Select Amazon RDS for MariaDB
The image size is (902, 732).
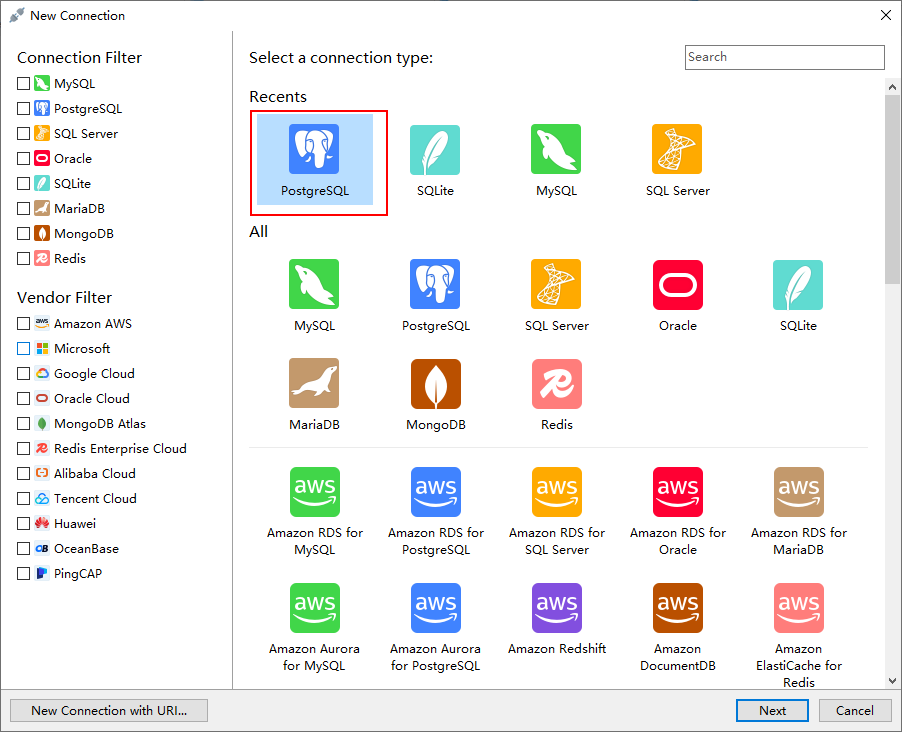[x=798, y=512]
